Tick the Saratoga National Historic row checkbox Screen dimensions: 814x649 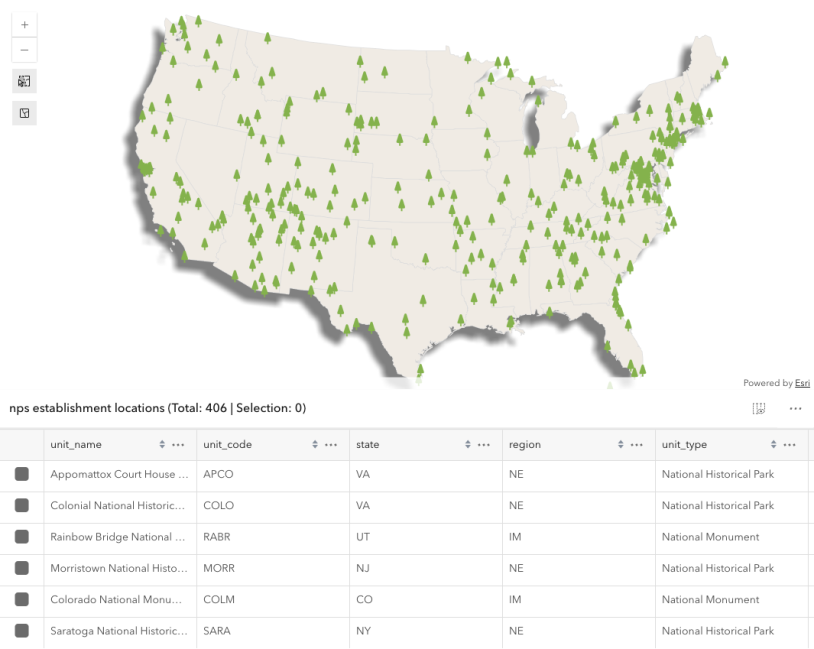click(x=22, y=631)
